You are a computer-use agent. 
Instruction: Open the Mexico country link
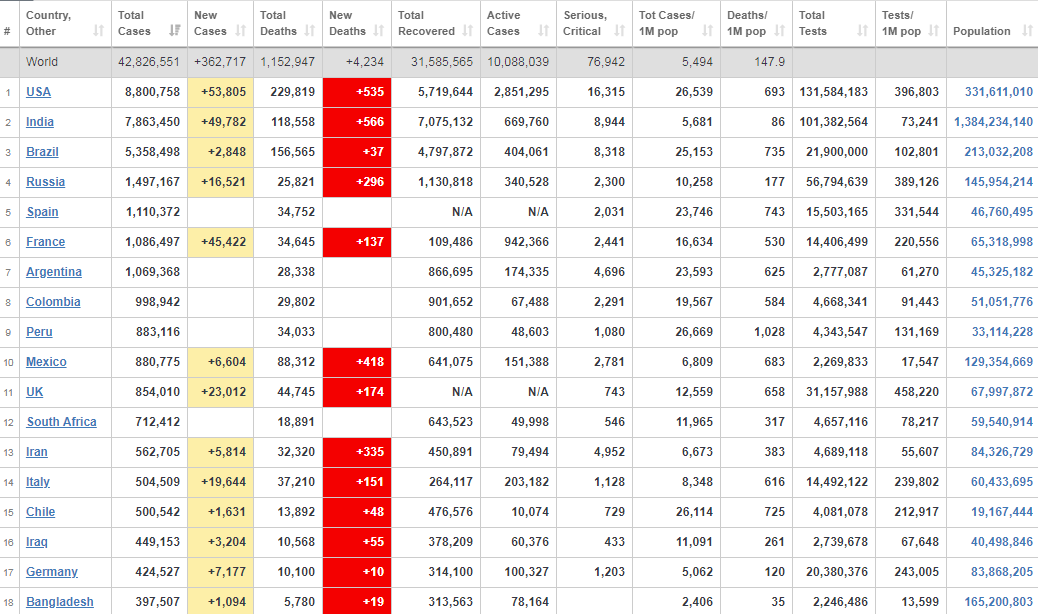(46, 362)
